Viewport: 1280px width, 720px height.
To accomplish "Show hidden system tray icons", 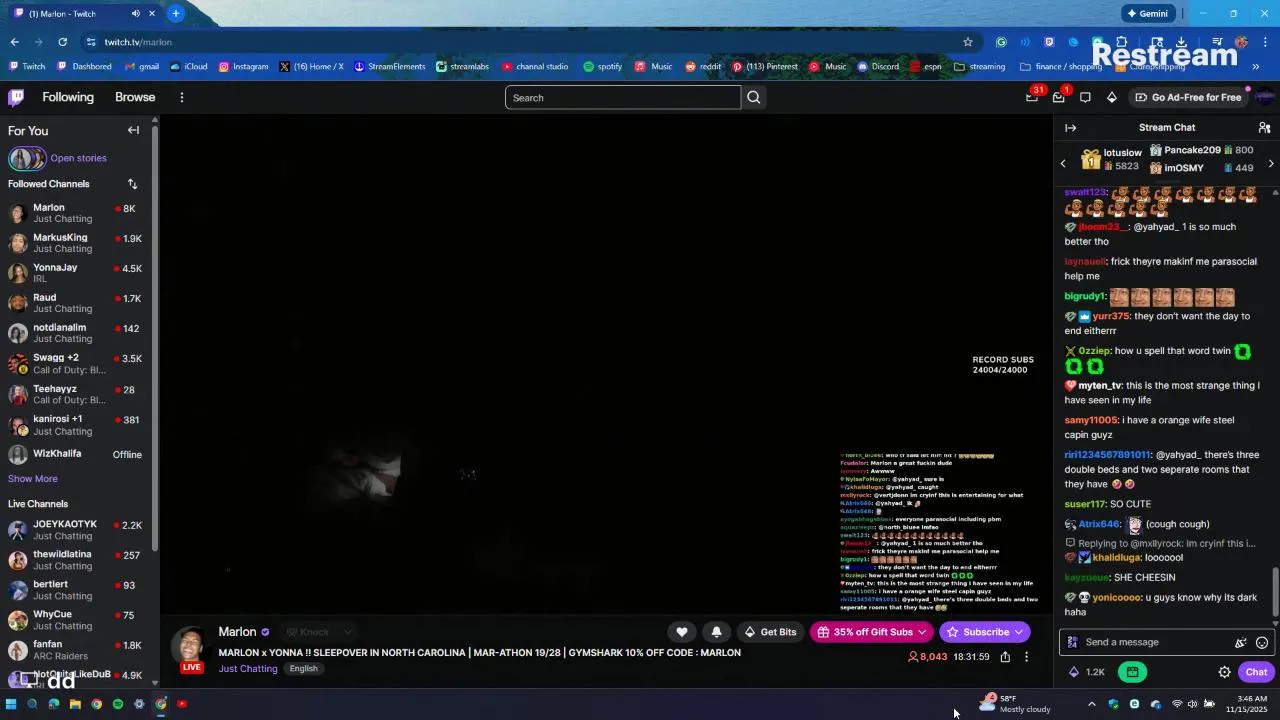I will (1091, 704).
